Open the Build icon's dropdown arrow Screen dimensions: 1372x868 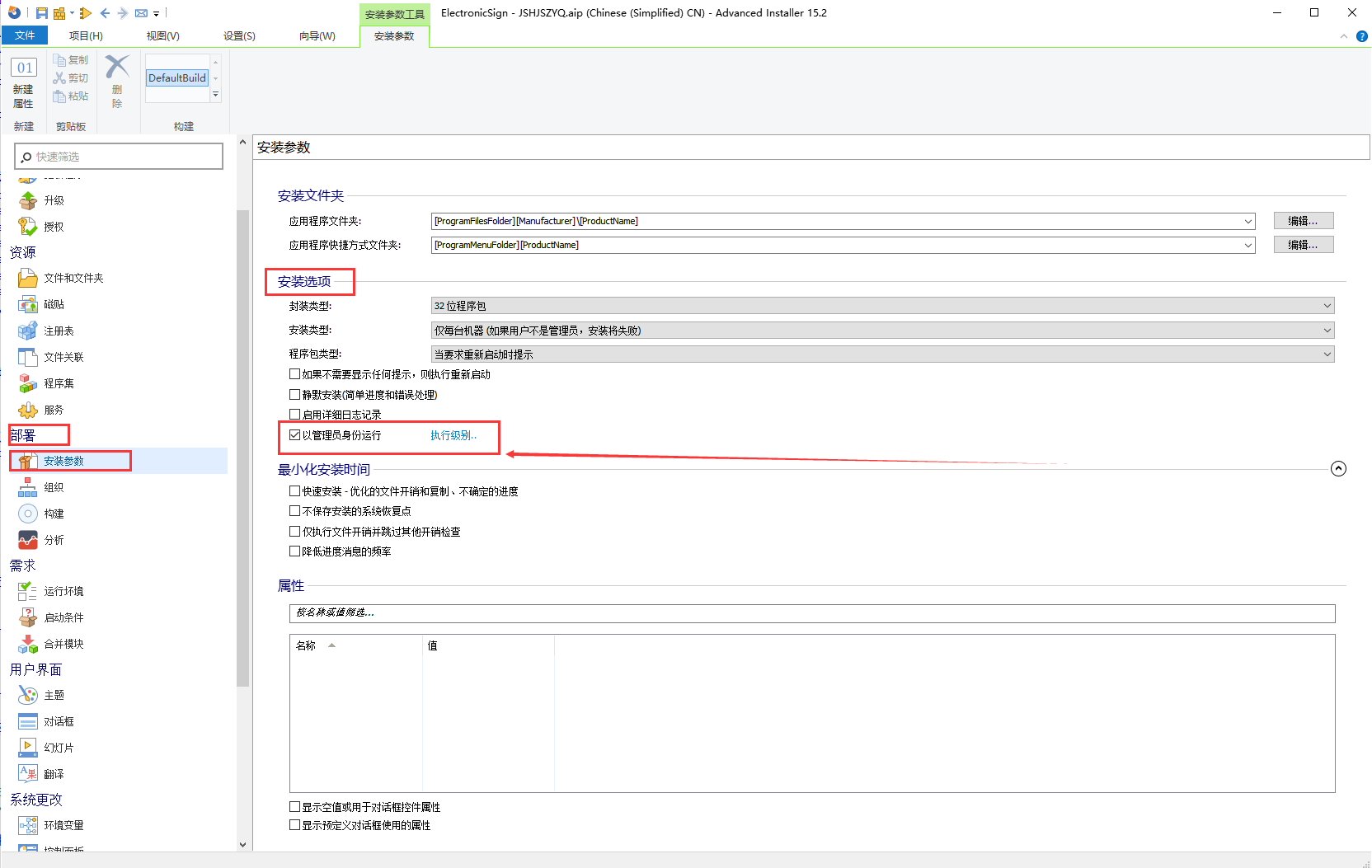coord(72,13)
